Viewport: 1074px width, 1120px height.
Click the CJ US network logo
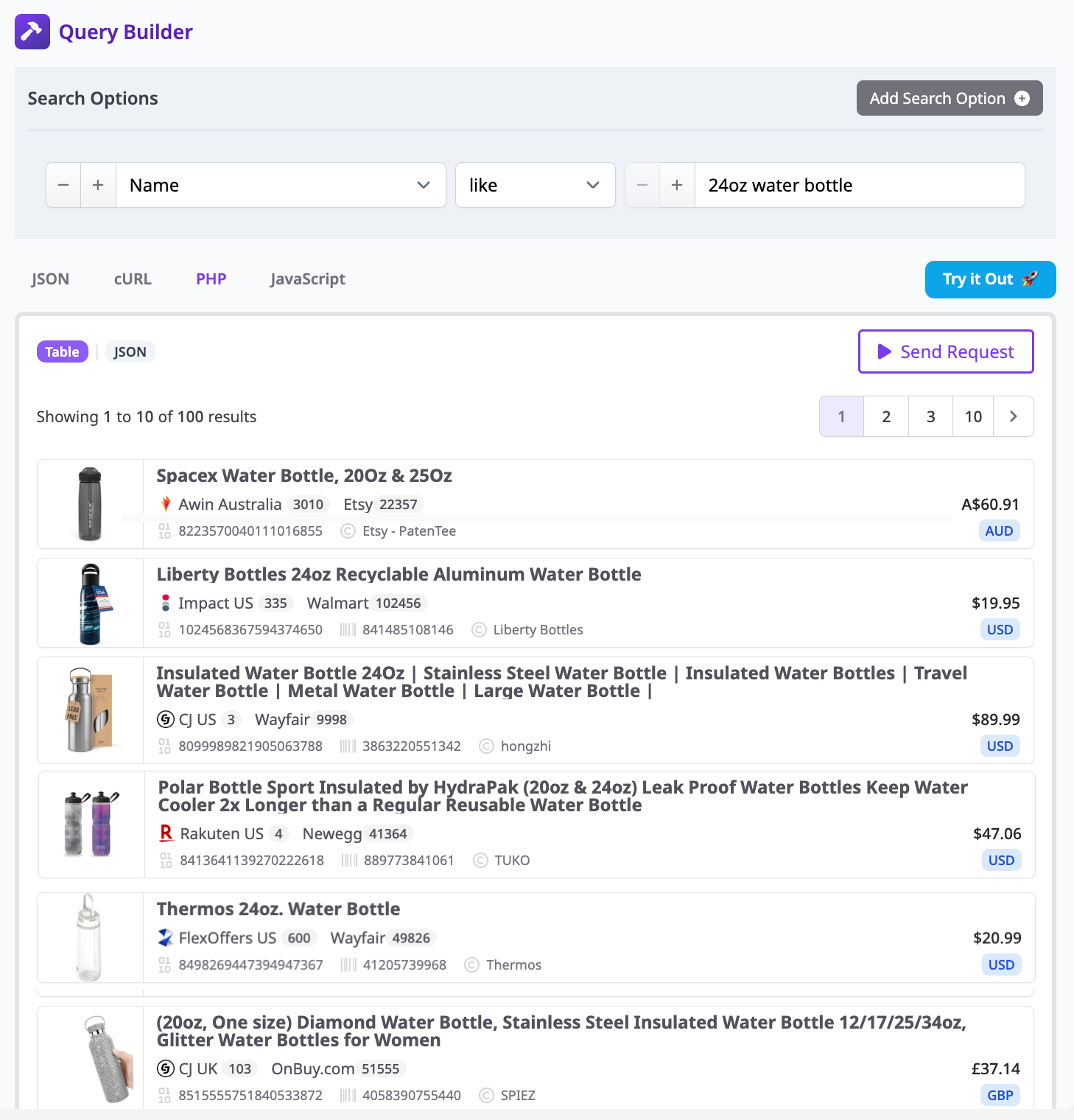[166, 719]
